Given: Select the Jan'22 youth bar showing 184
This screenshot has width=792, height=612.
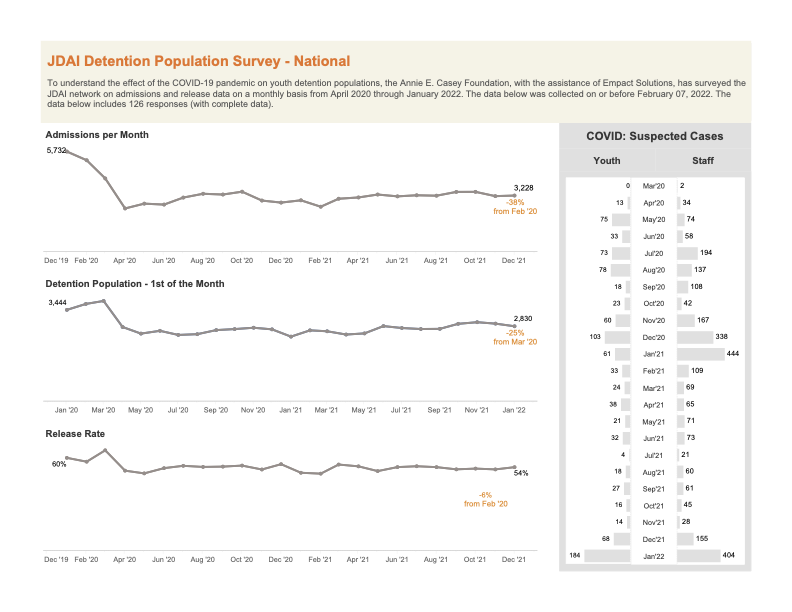Looking at the screenshot, I should (x=607, y=555).
